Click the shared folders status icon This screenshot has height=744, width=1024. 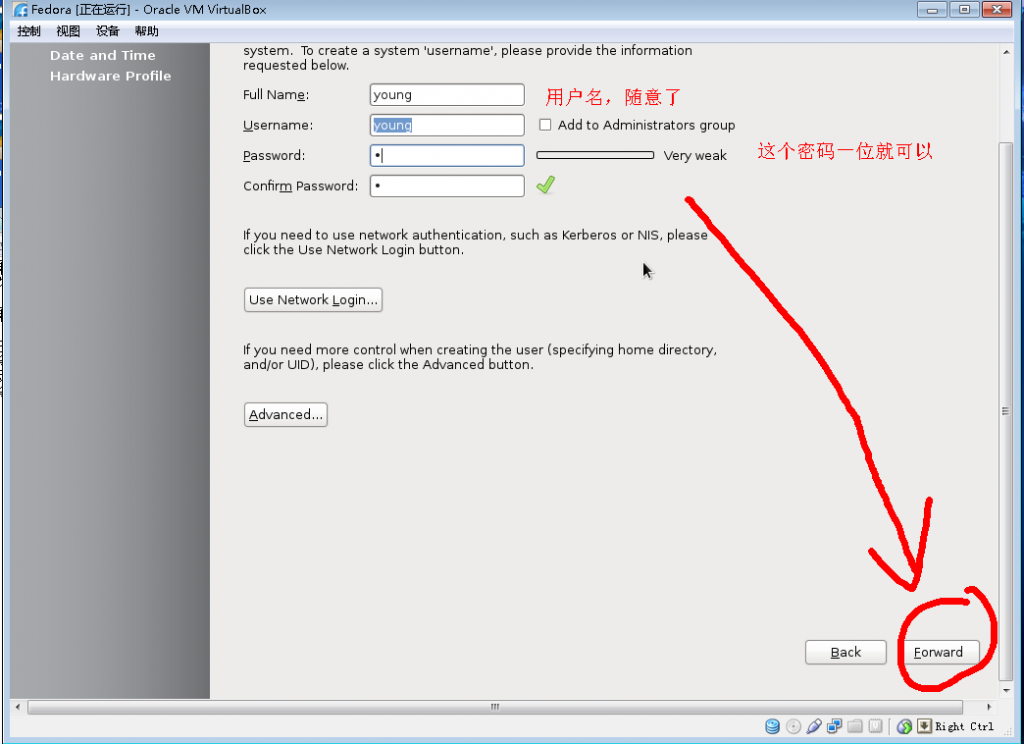854,726
